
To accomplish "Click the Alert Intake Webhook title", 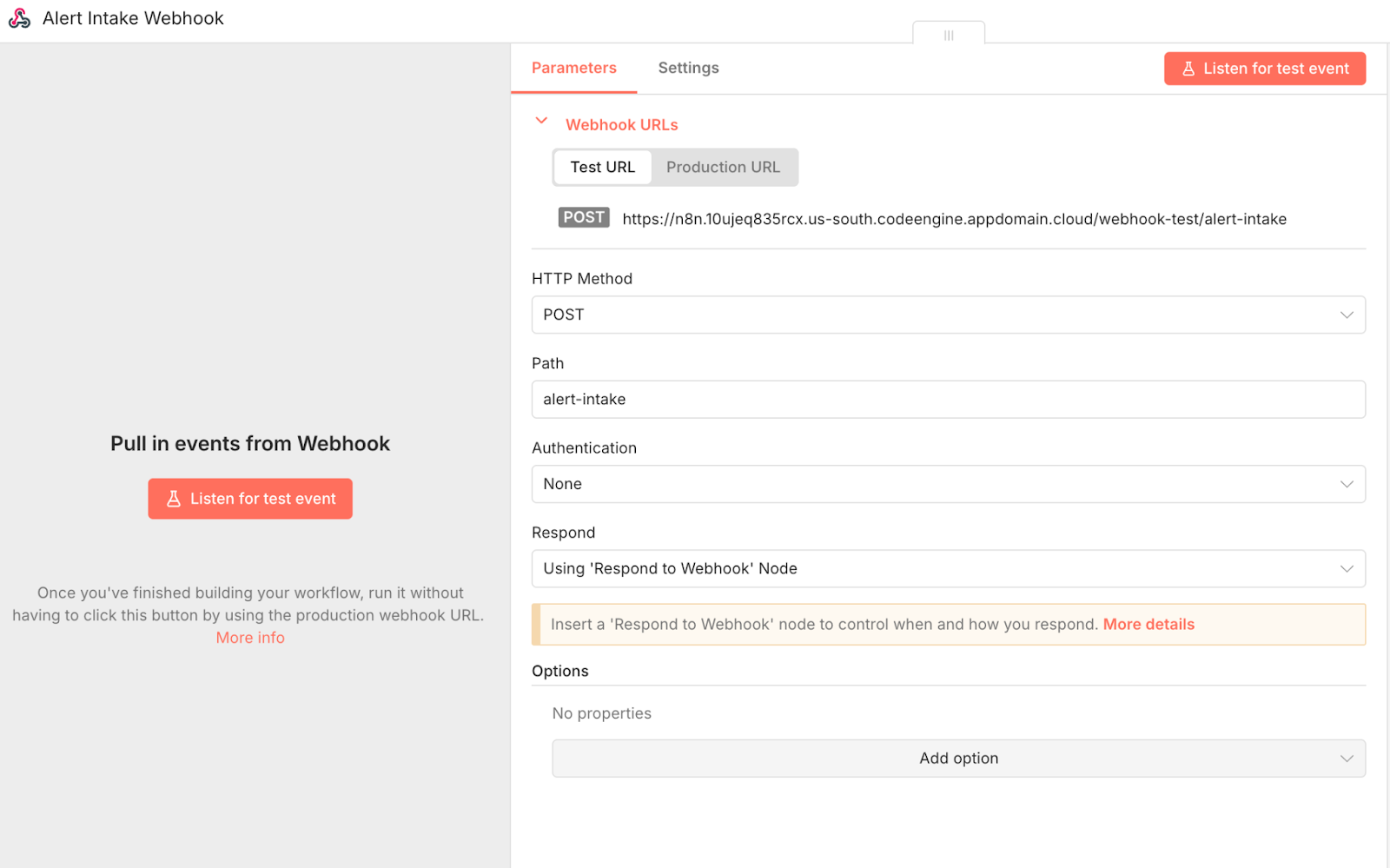I will pos(133,18).
